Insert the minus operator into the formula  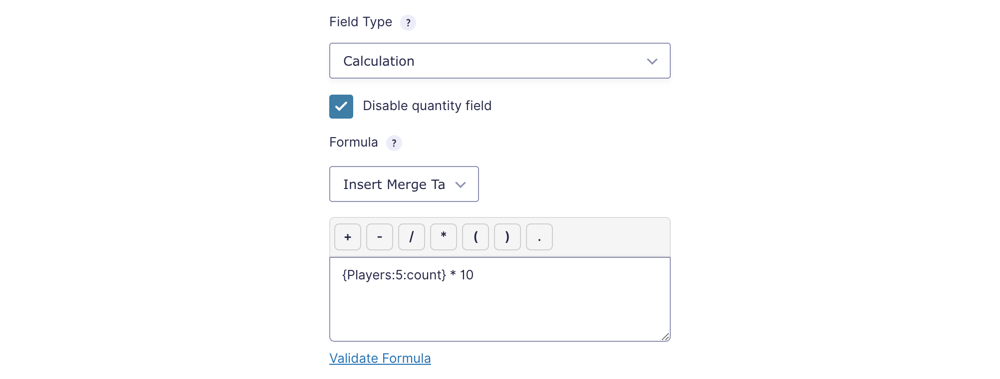[x=379, y=237]
